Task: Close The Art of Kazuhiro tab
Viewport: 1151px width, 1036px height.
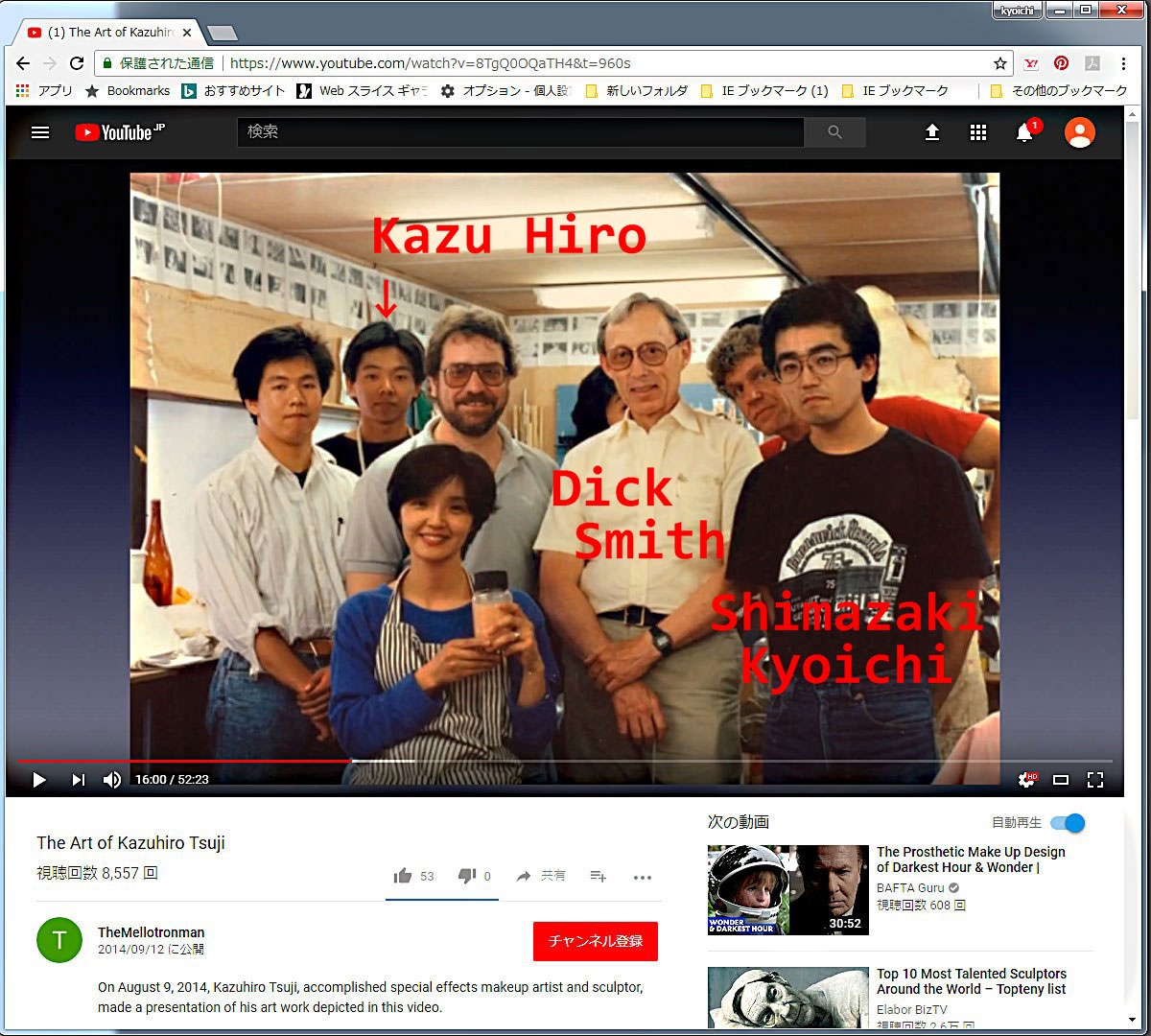Action: point(187,33)
